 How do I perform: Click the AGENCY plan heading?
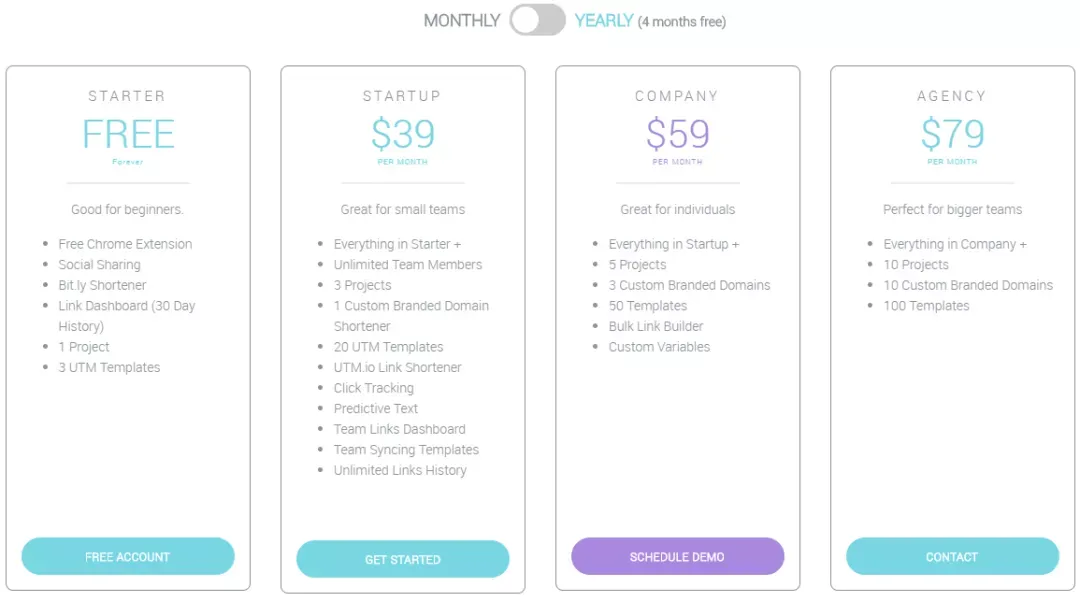(952, 96)
